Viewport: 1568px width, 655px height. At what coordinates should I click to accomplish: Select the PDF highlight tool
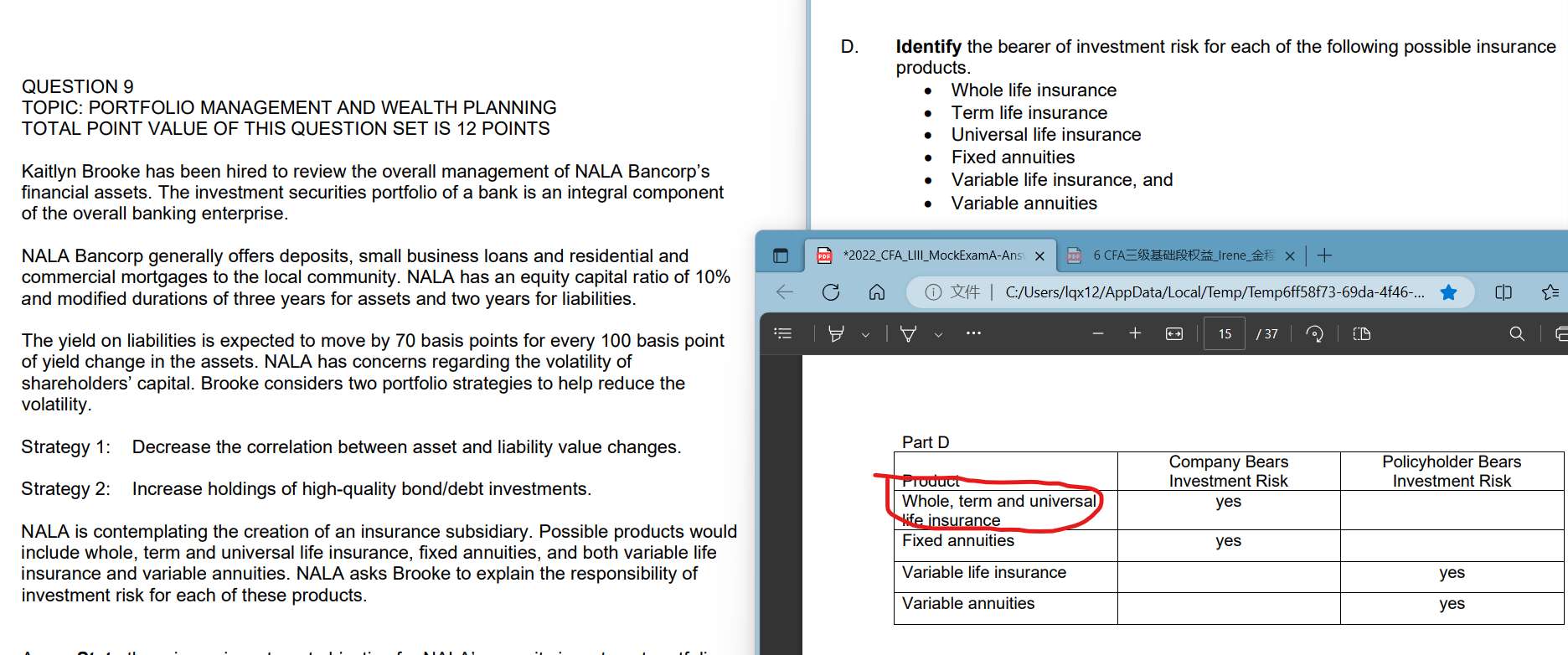point(835,333)
